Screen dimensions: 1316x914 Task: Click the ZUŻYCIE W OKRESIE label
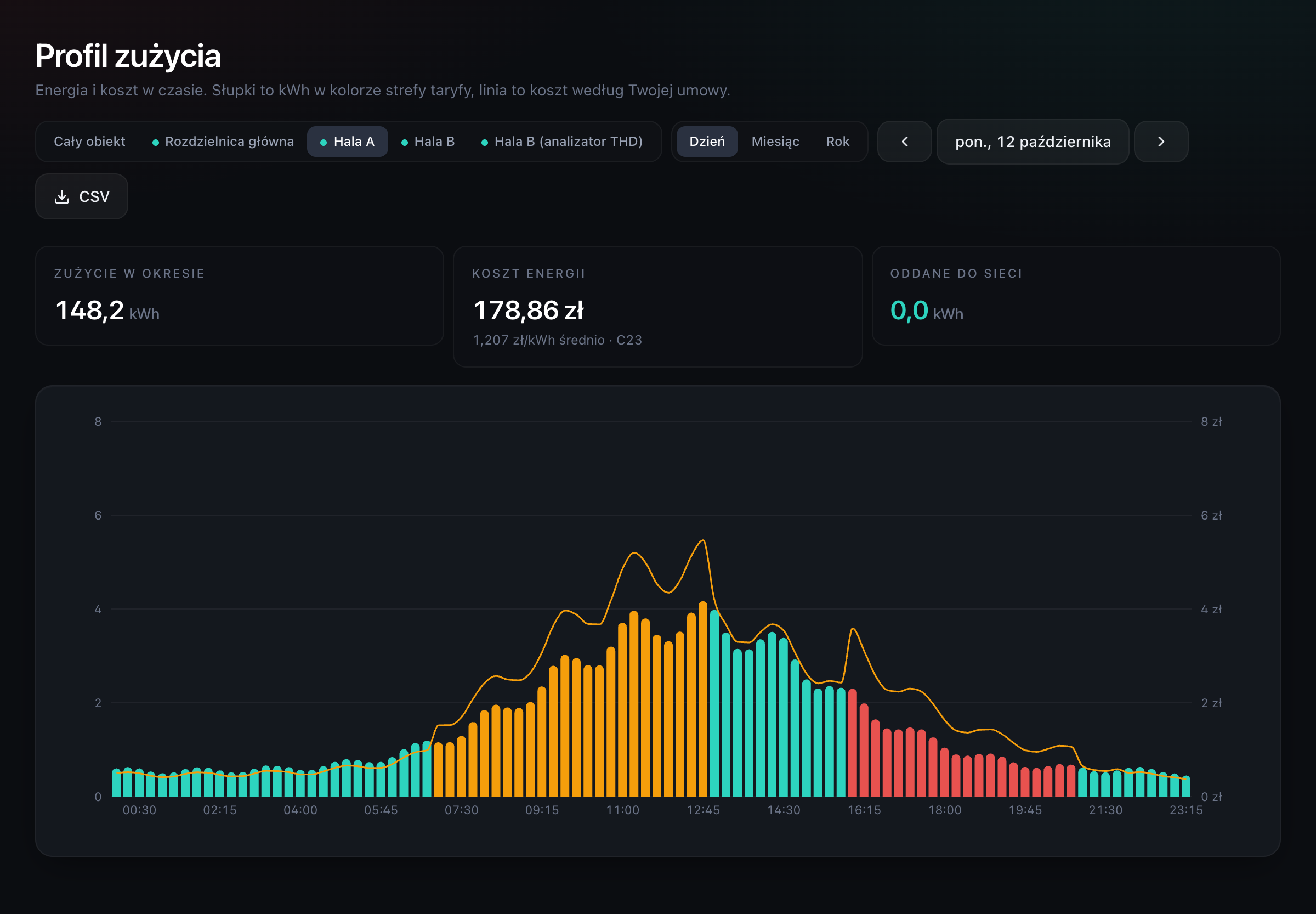coord(129,274)
